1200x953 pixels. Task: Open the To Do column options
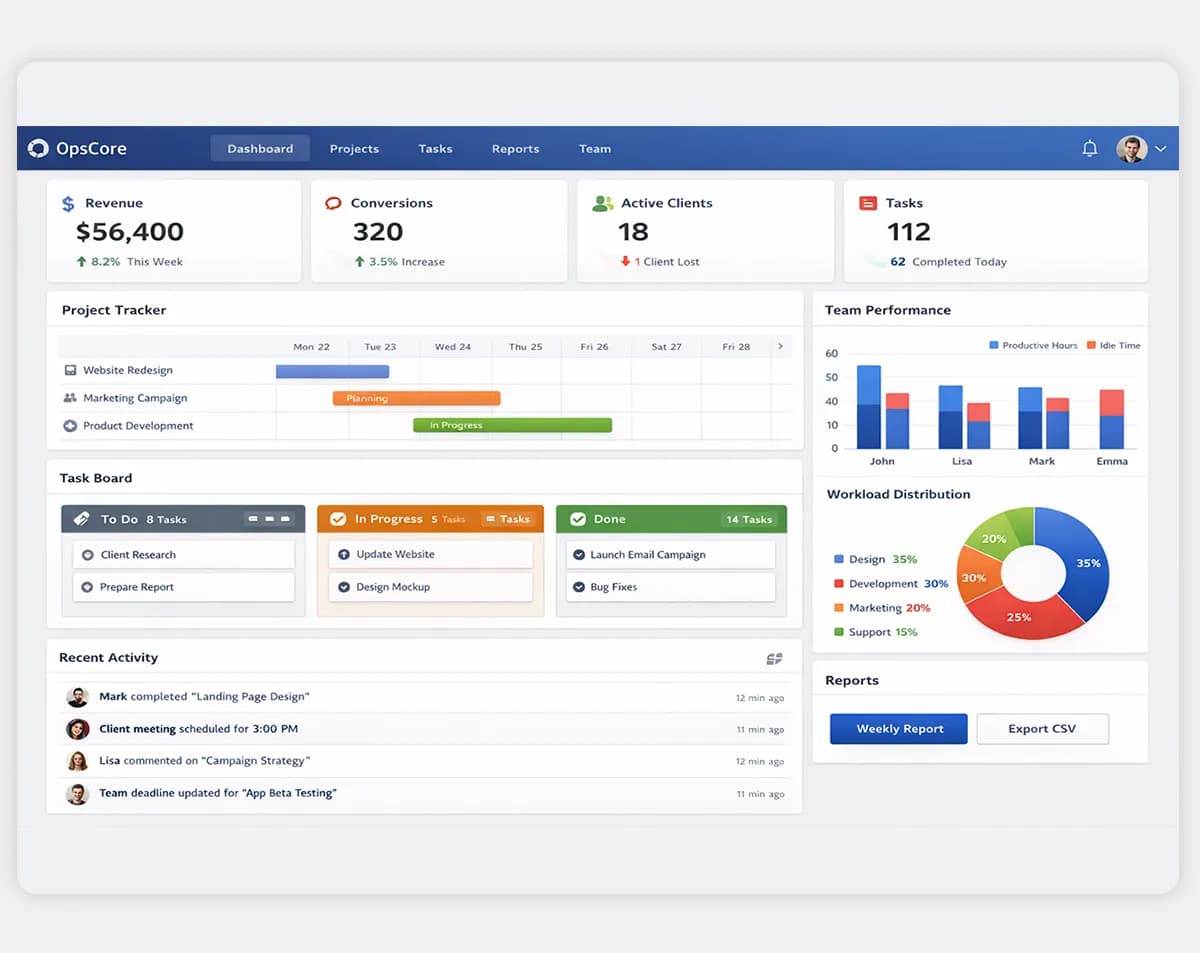[269, 519]
